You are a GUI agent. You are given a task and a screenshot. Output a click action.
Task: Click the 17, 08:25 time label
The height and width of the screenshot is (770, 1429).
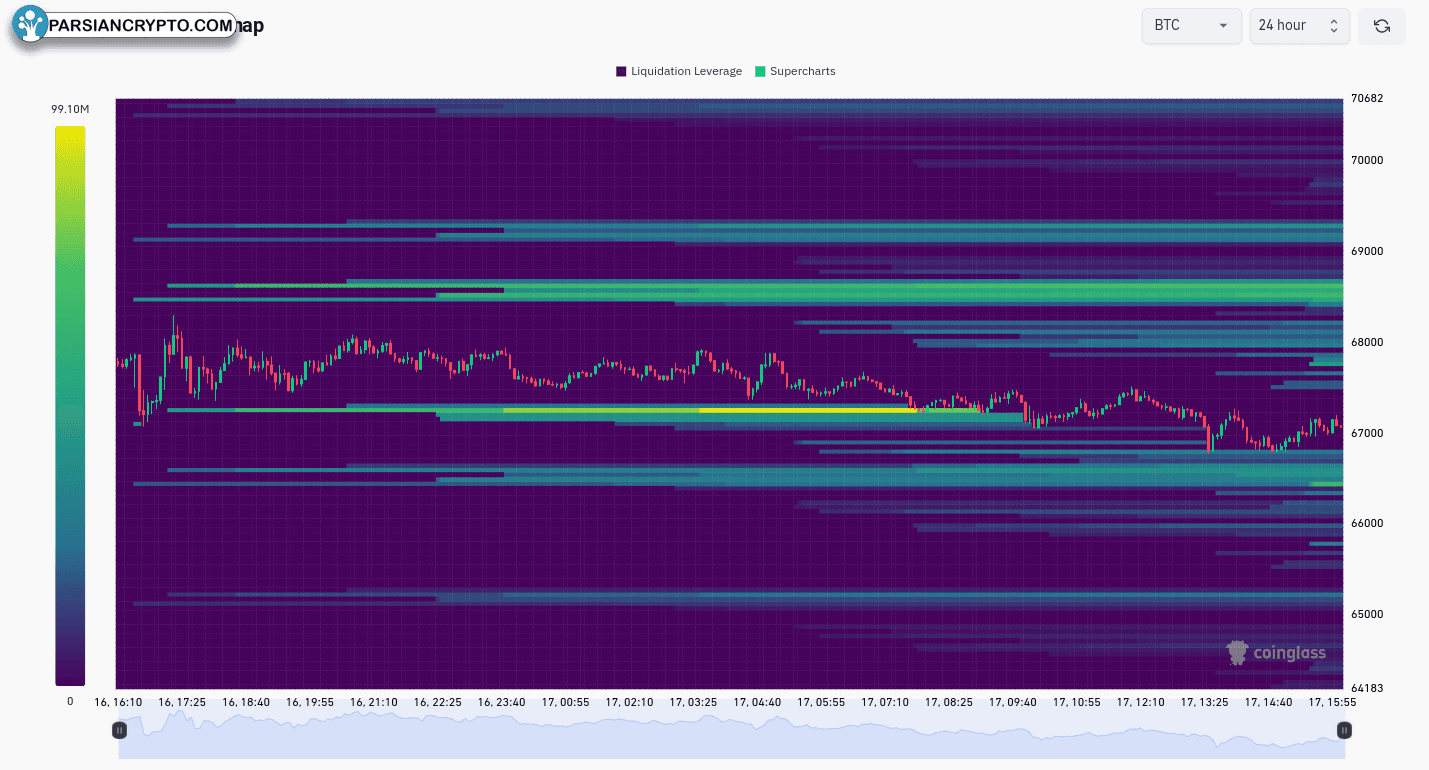[949, 702]
